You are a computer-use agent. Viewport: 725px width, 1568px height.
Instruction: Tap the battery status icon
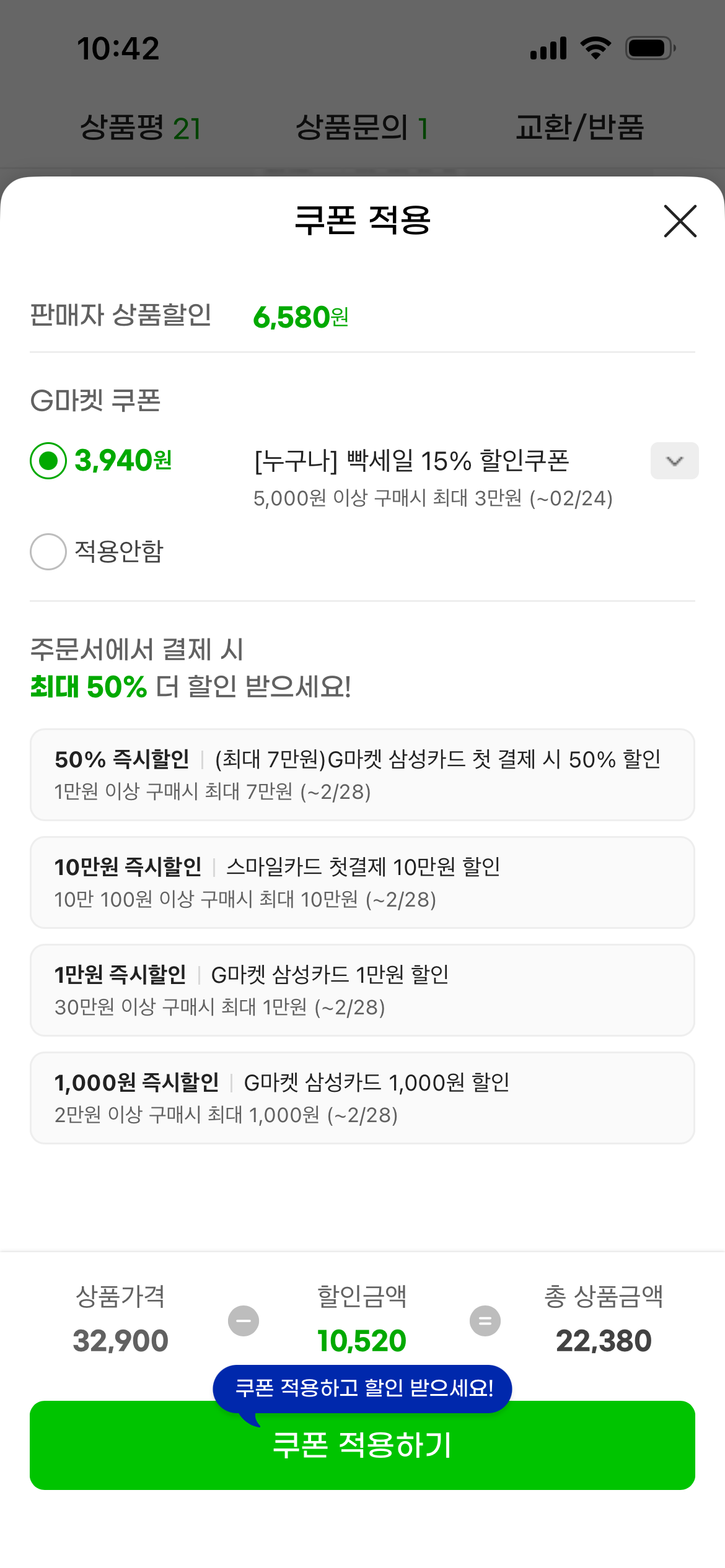(x=650, y=48)
